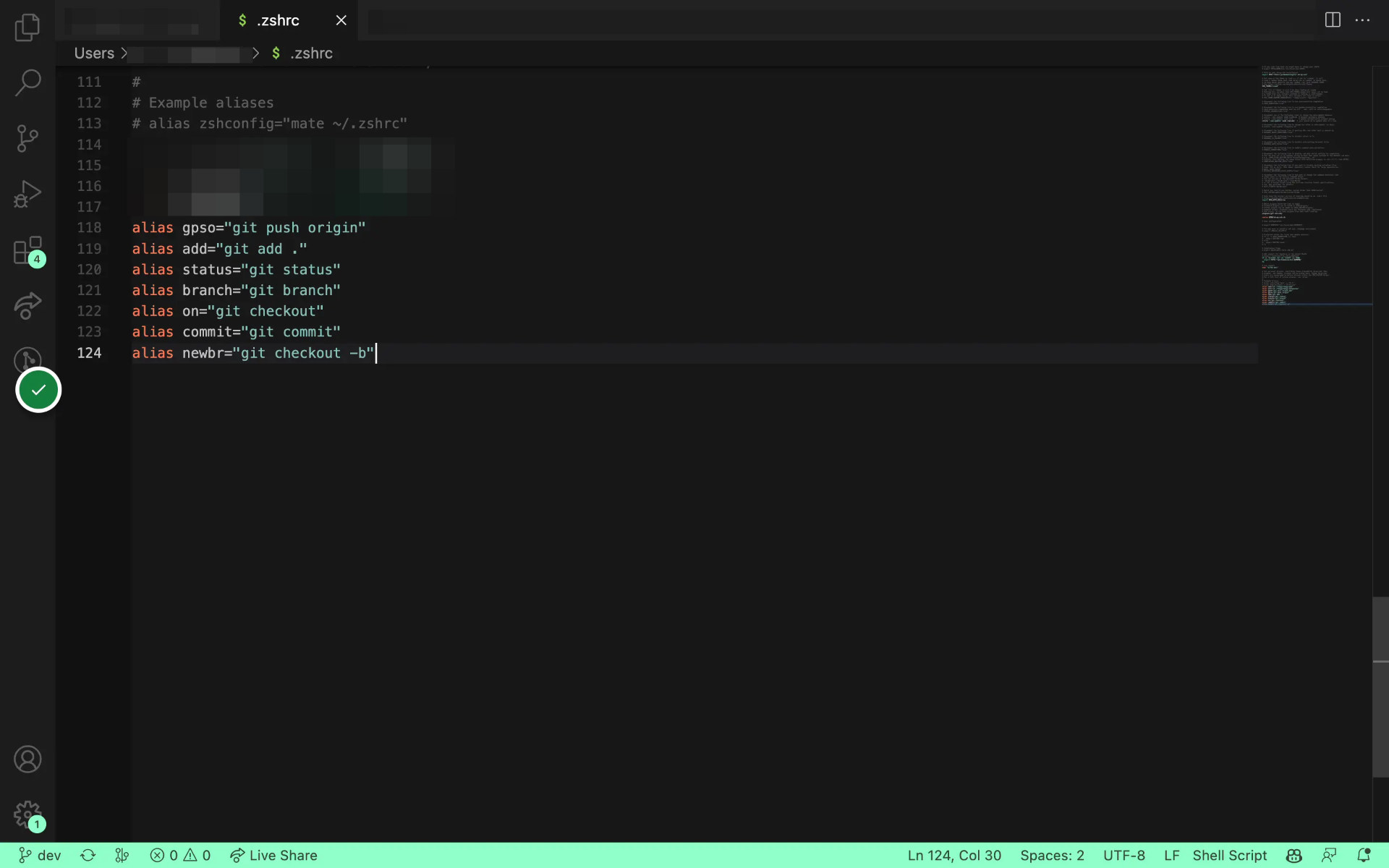Open Run and Debug view

(x=27, y=194)
